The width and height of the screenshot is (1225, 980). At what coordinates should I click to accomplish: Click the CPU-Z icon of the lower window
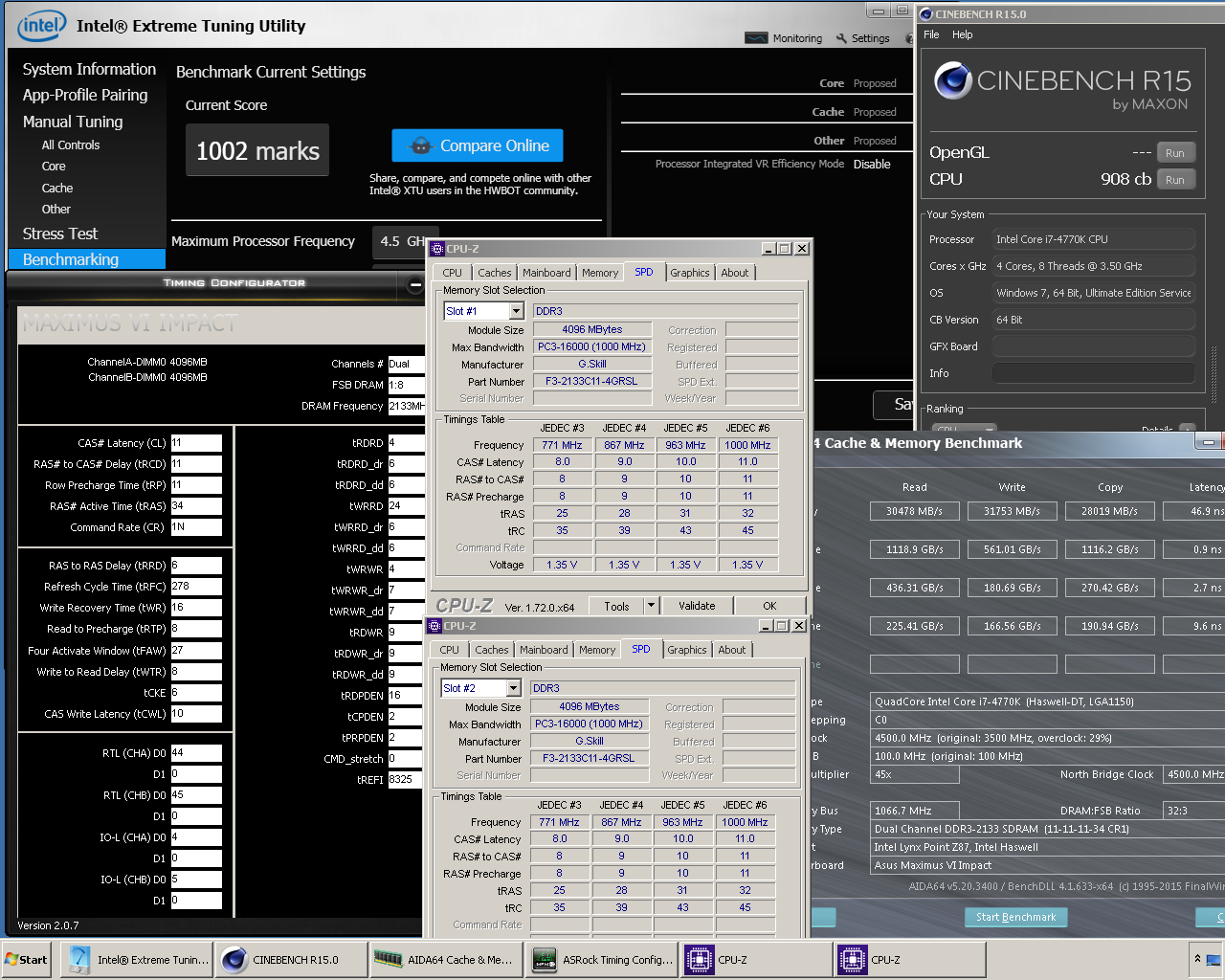pos(434,626)
